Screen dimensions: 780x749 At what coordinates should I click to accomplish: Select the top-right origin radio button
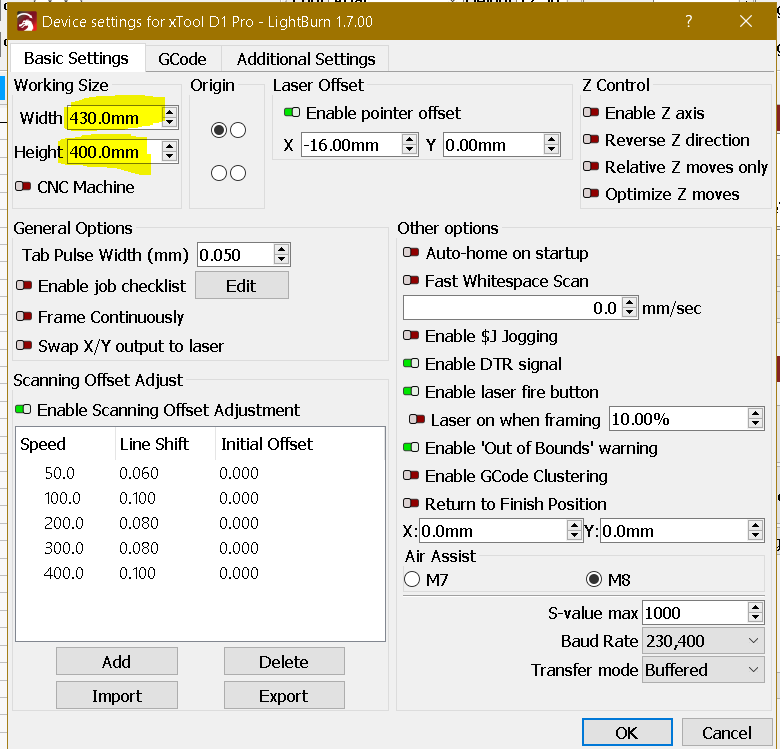pyautogui.click(x=238, y=130)
